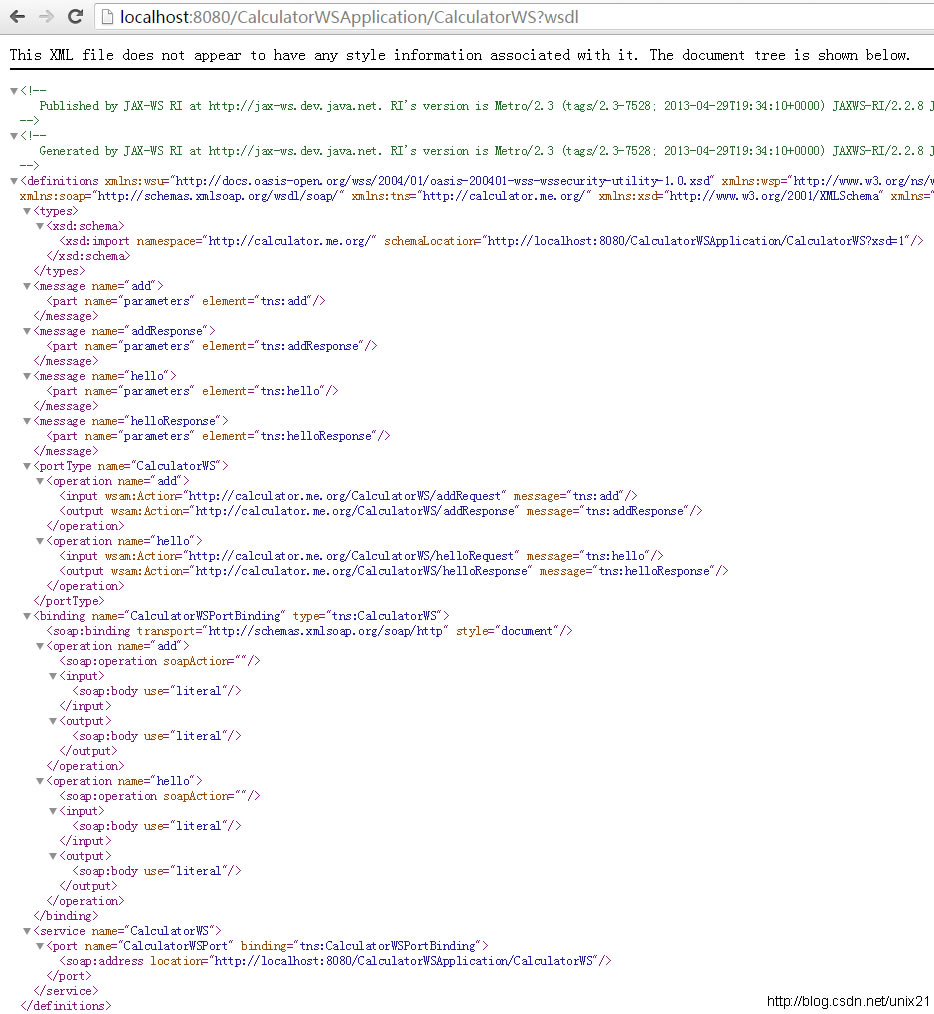
Task: Collapse output of binding operation add
Action: pyautogui.click(x=52, y=722)
